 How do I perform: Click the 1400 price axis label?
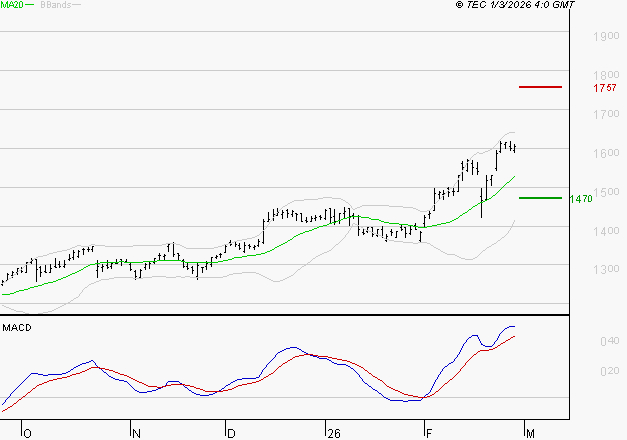[606, 231]
